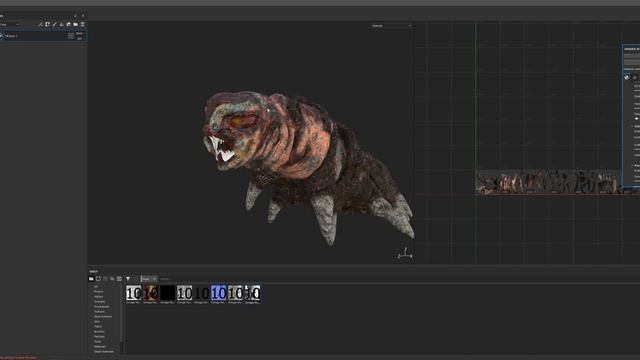Image resolution: width=640 pixels, height=360 pixels.
Task: Toggle shelf thumbnail grid size icon
Action: [x=119, y=279]
